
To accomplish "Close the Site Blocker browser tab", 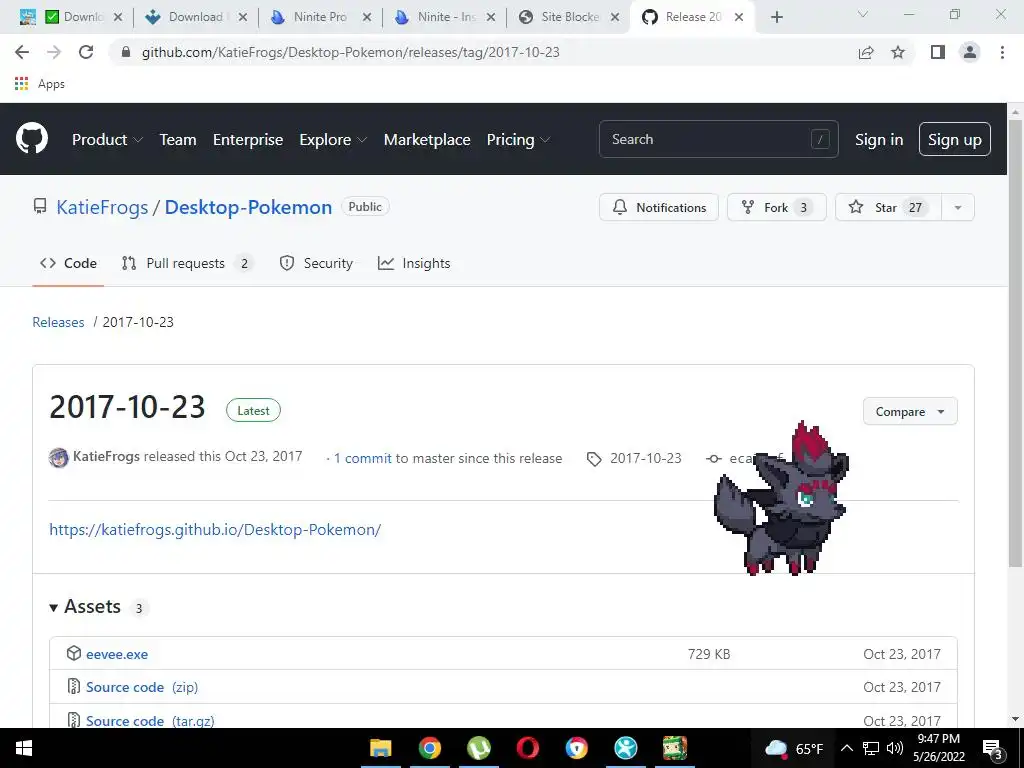I will [615, 17].
